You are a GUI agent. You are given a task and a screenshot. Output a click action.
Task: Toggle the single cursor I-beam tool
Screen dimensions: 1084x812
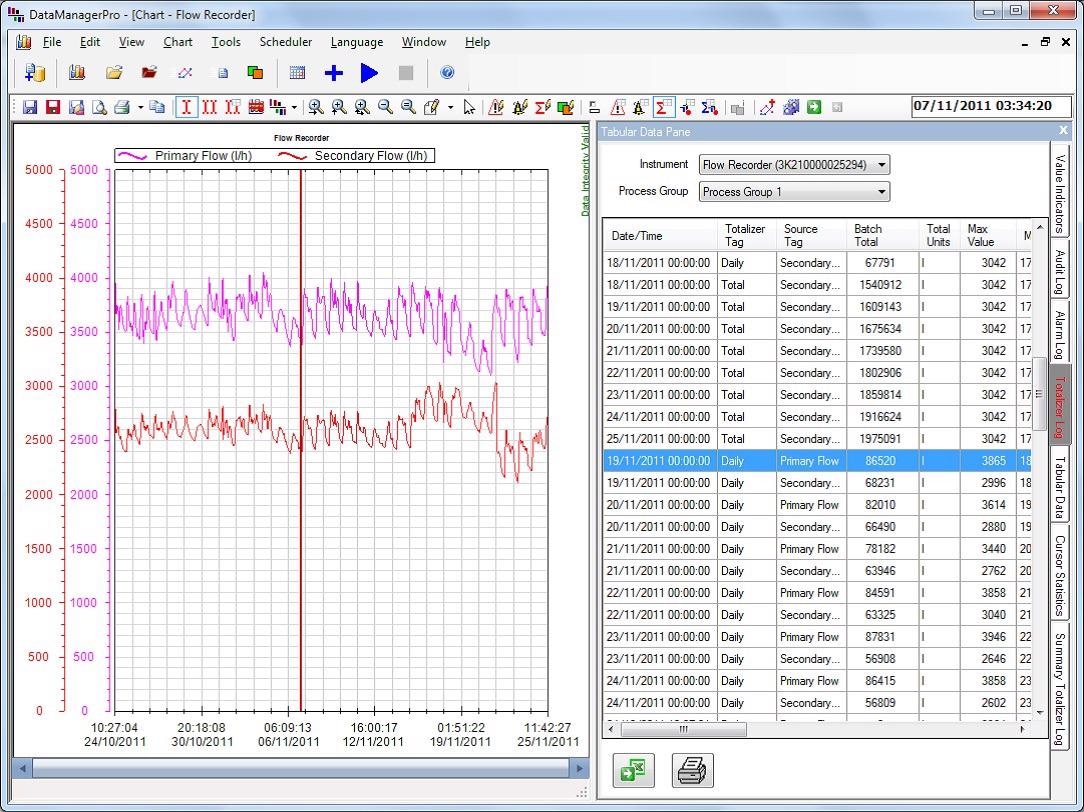click(186, 107)
